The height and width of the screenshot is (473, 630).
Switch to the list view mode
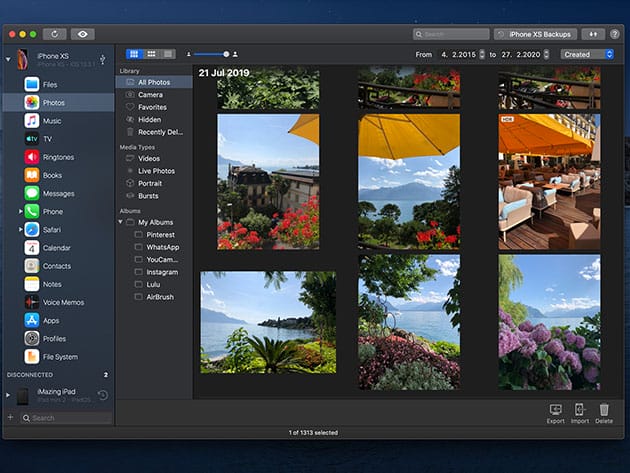point(167,54)
